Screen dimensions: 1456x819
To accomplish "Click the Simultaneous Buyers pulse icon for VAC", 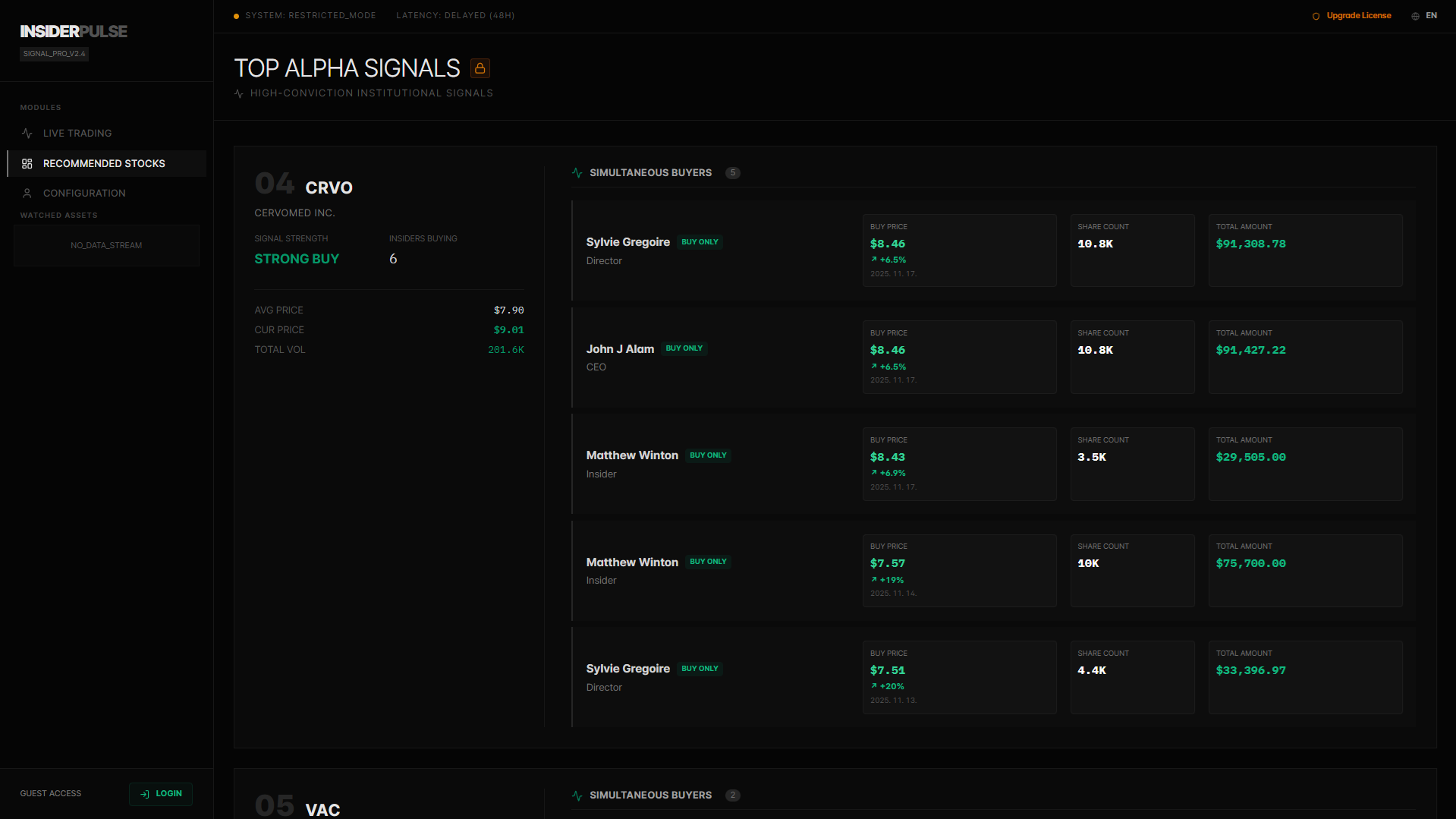I will 577,795.
